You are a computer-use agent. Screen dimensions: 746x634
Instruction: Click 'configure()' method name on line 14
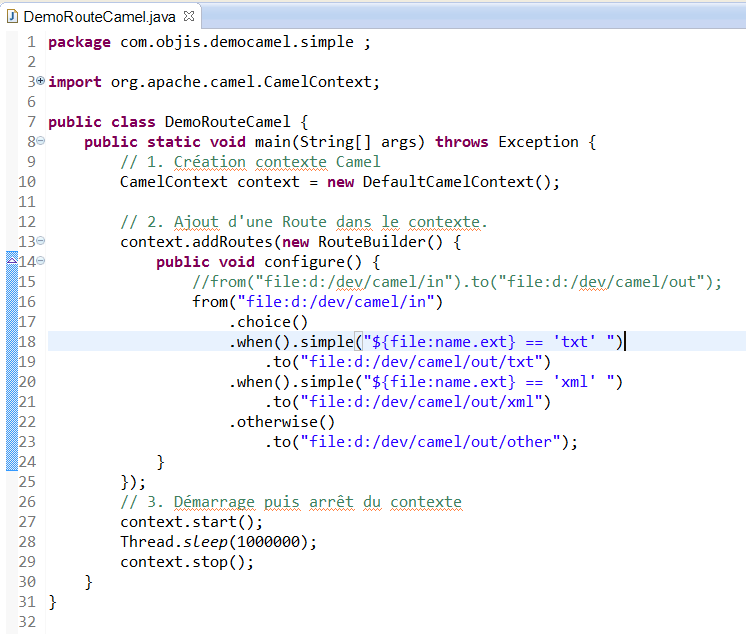tap(313, 262)
